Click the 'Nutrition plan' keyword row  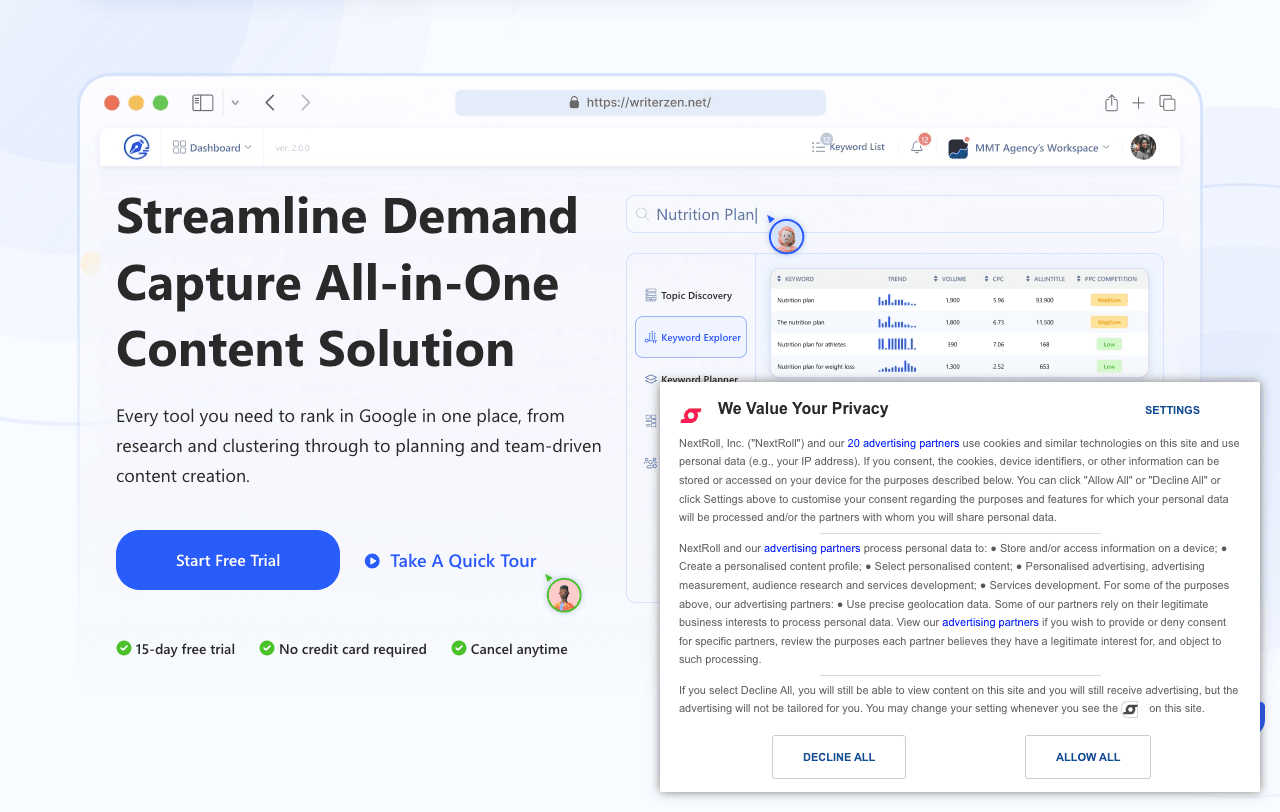pos(960,300)
